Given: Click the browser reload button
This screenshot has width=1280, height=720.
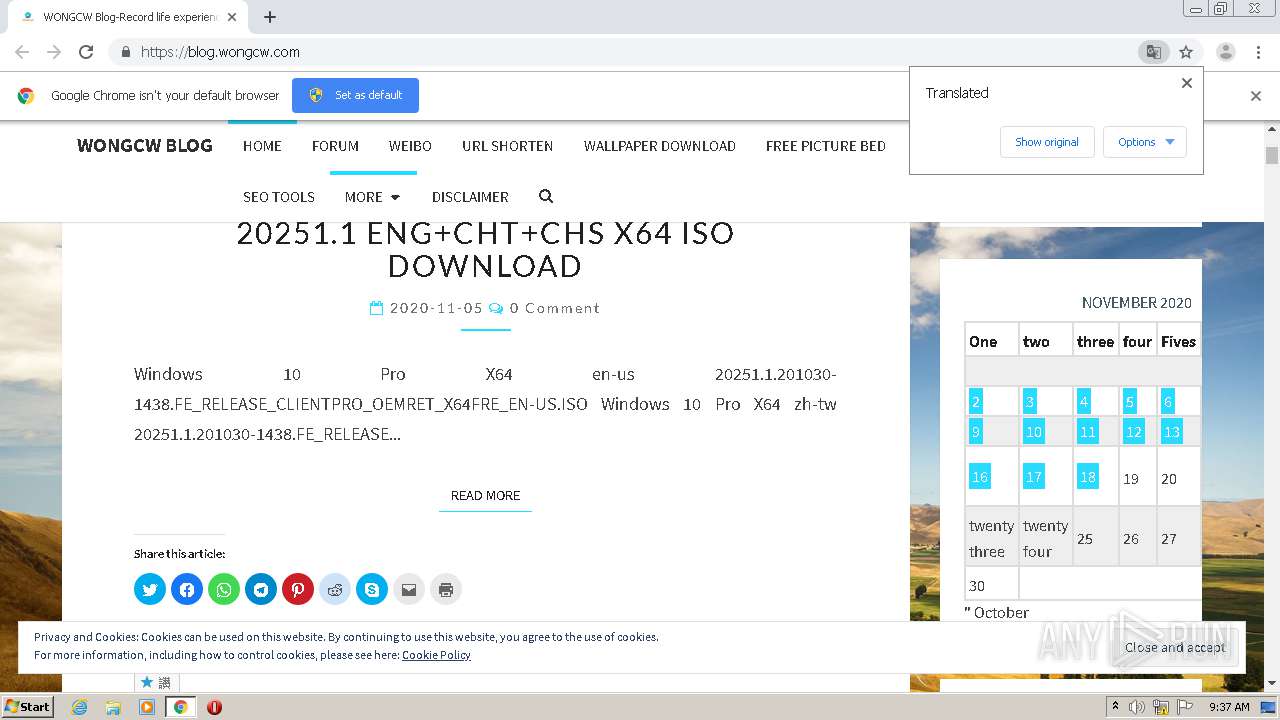Looking at the screenshot, I should tap(86, 52).
